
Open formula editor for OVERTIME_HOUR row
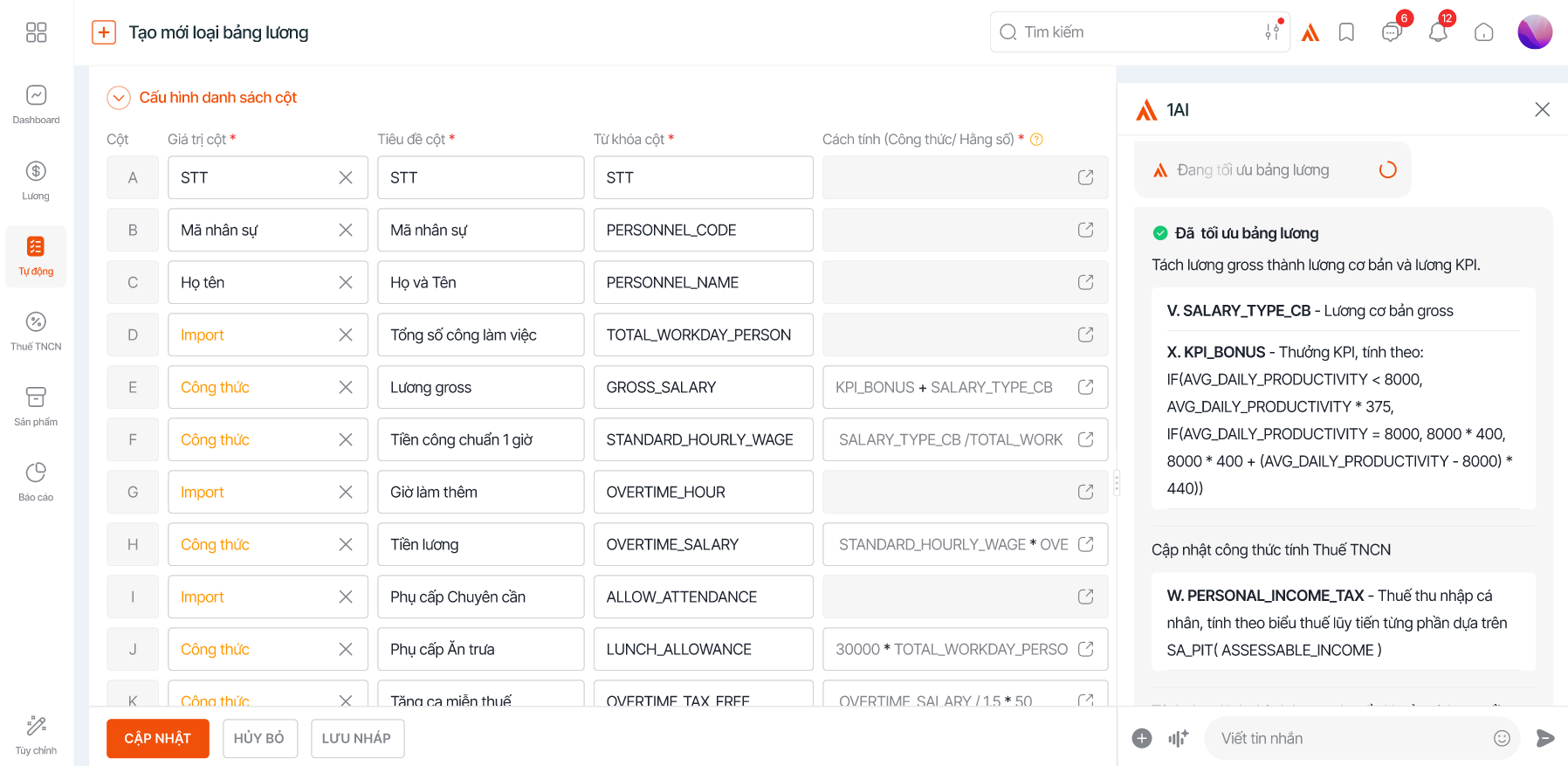[x=1086, y=492]
